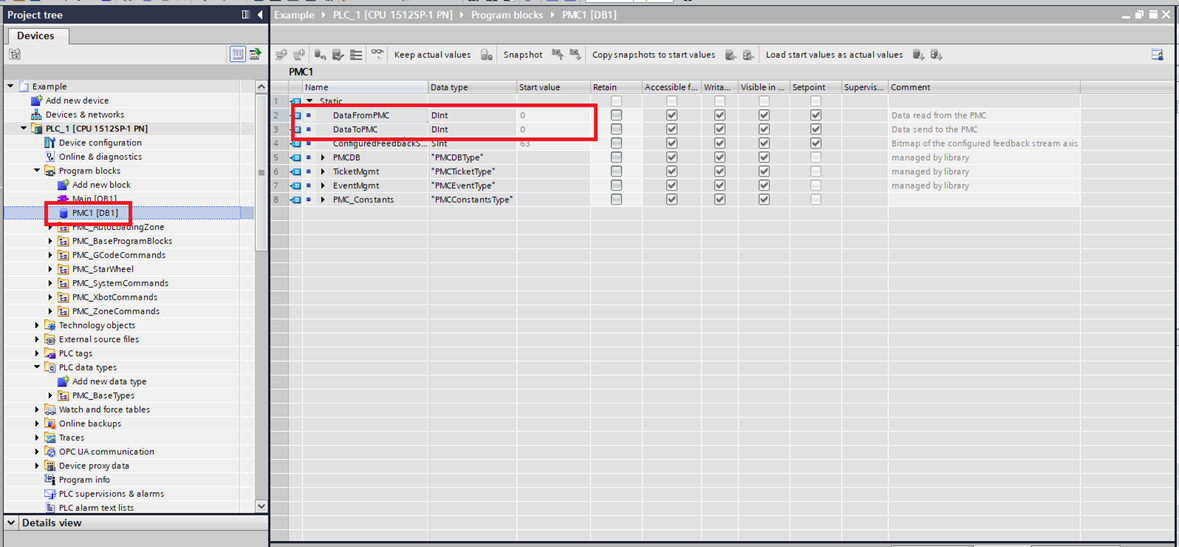
Task: Uncheck Setpoint checkbox for DataToPMC row
Action: click(x=816, y=130)
